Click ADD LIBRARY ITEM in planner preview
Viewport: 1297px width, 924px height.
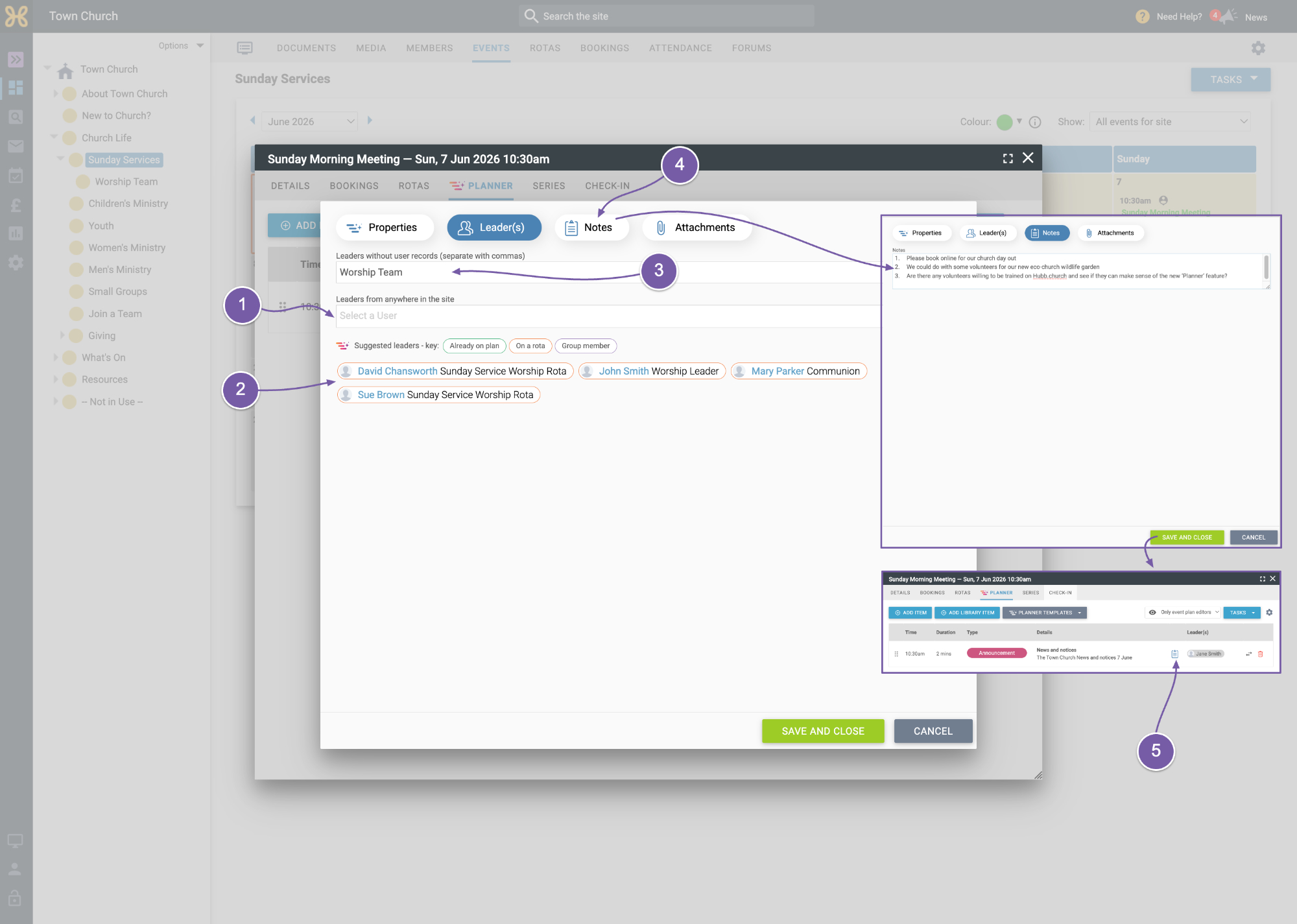click(x=967, y=612)
